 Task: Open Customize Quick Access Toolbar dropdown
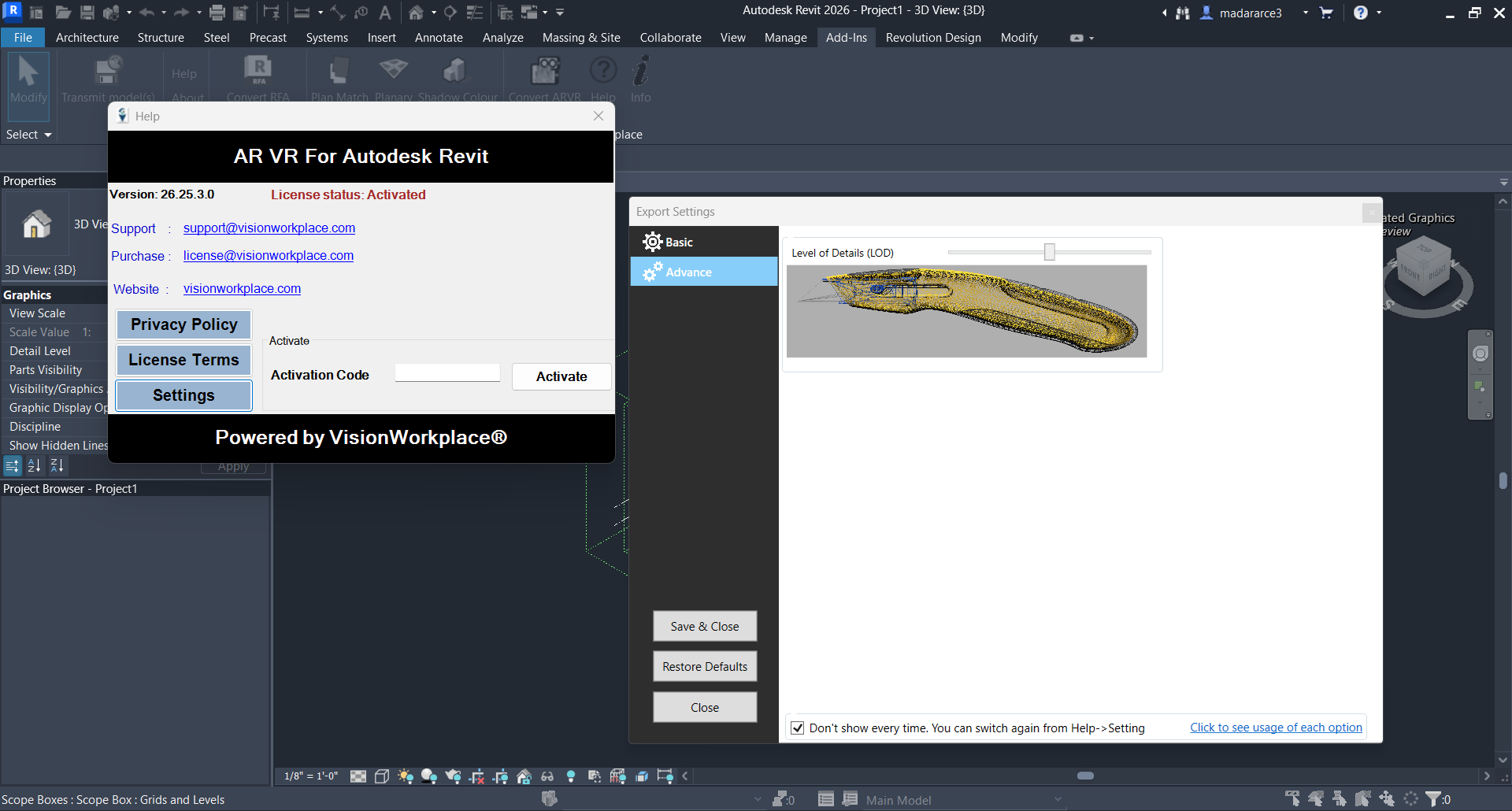[560, 13]
